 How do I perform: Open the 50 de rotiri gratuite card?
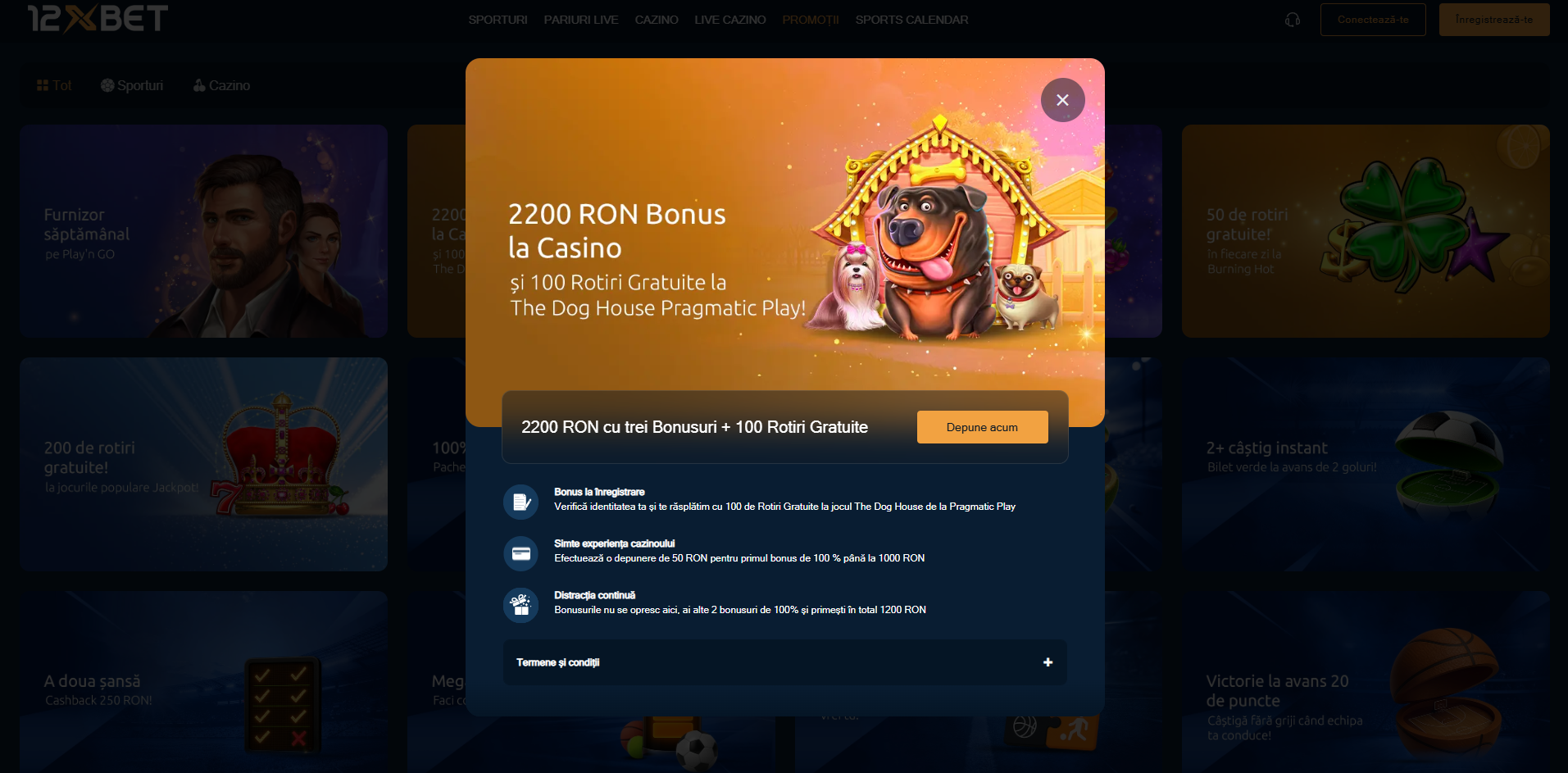1366,231
